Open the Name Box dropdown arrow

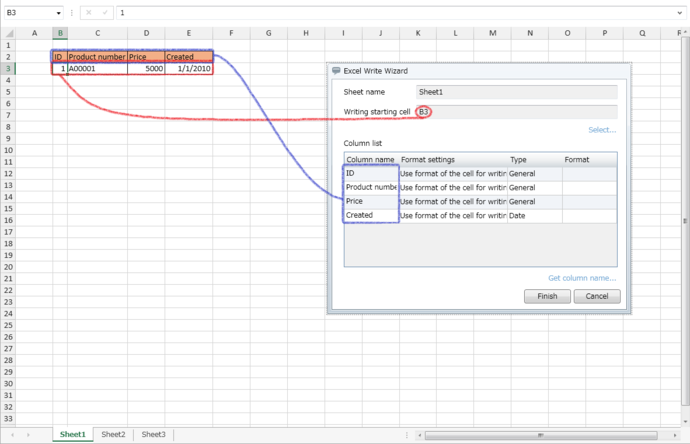click(x=59, y=13)
